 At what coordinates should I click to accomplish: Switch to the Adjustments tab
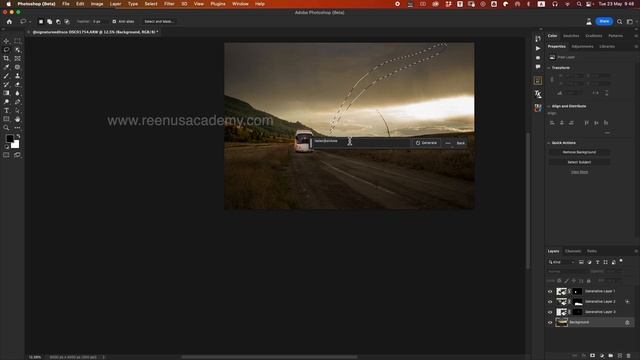click(582, 47)
